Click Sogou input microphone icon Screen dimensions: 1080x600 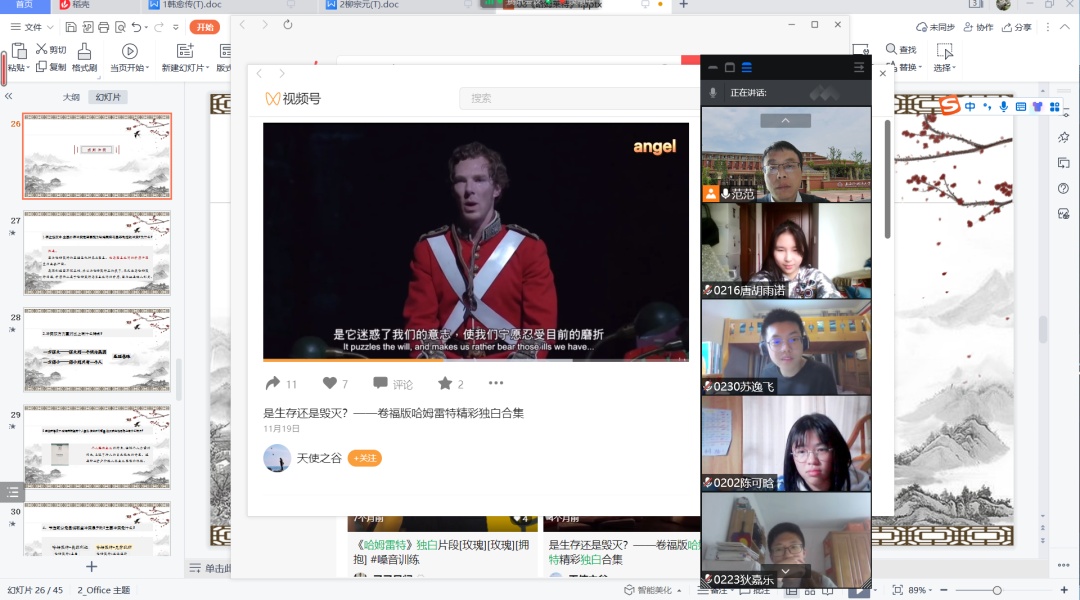1004,106
